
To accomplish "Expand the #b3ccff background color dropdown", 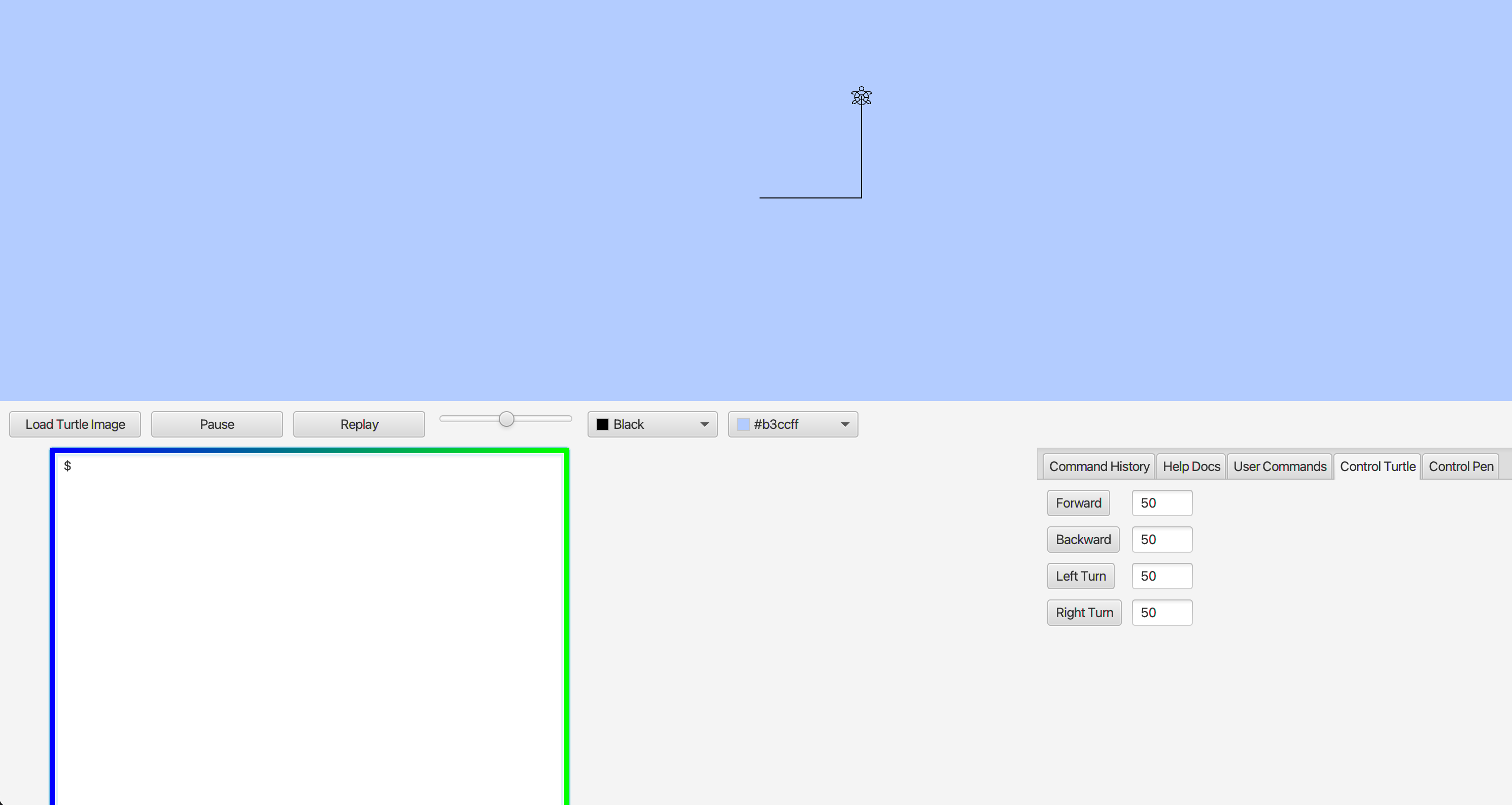I will point(793,424).
